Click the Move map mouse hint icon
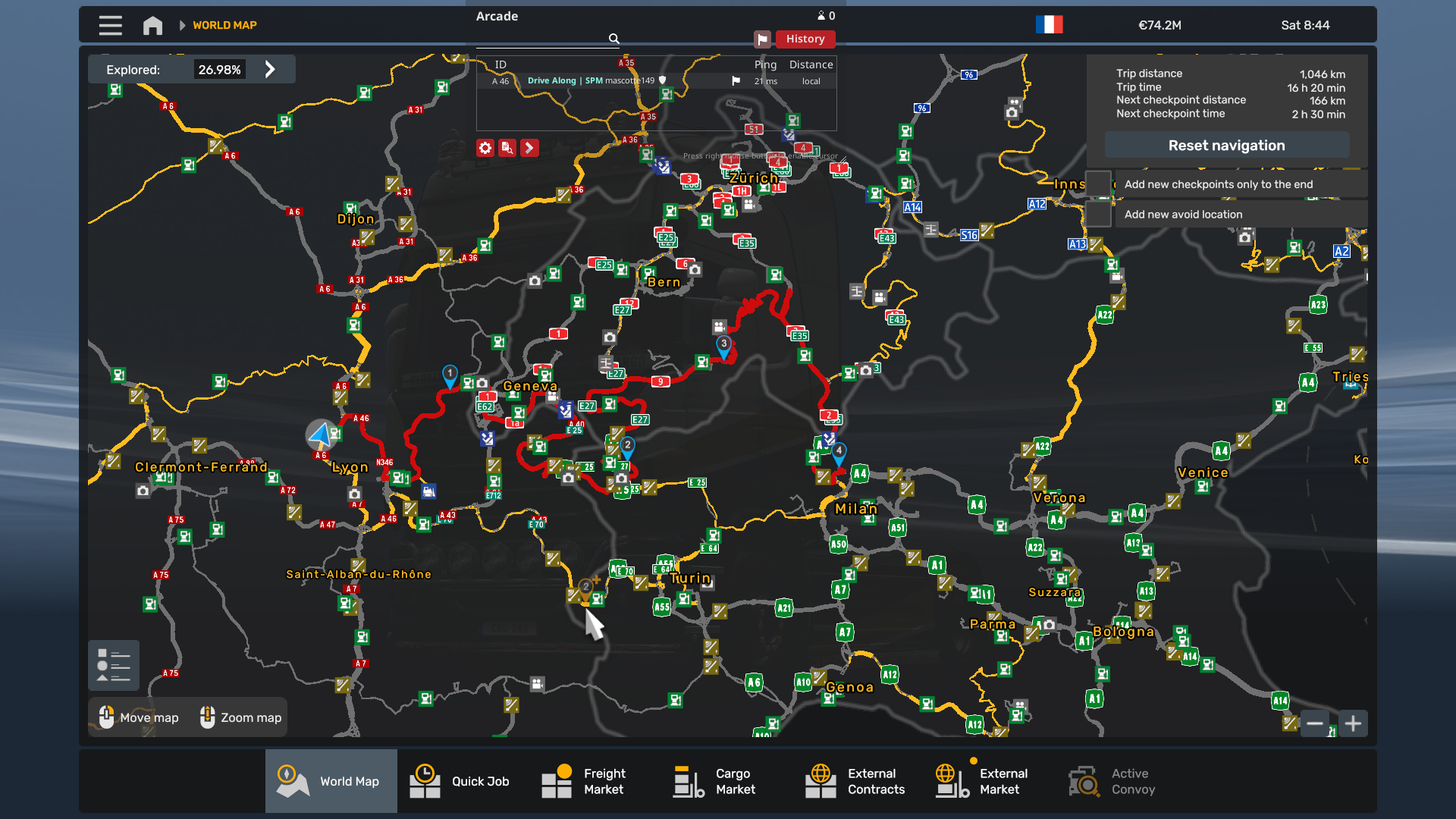This screenshot has width=1456, height=819. click(106, 717)
